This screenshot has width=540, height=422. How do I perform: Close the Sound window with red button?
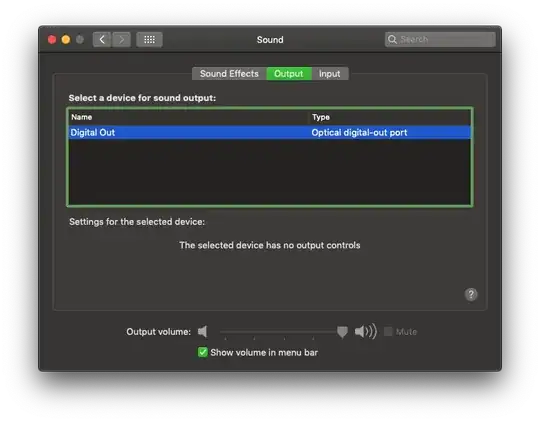pos(52,40)
